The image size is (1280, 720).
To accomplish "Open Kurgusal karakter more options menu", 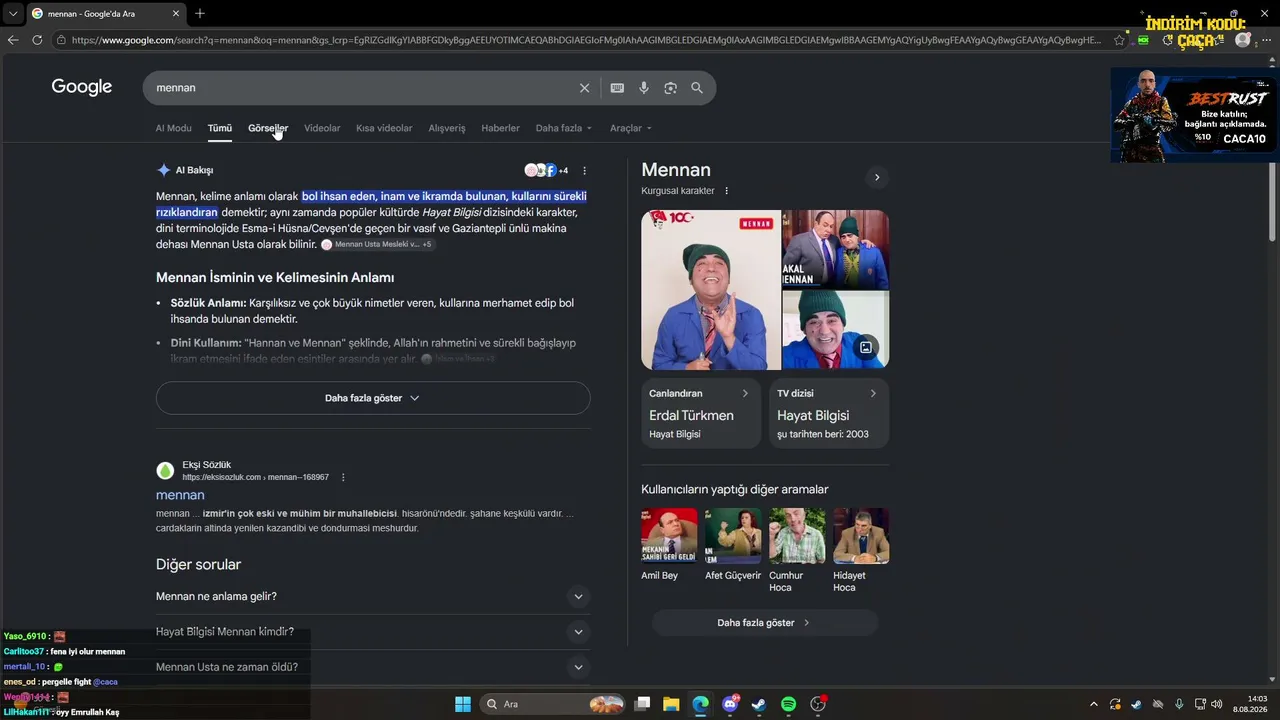I will [x=727, y=191].
